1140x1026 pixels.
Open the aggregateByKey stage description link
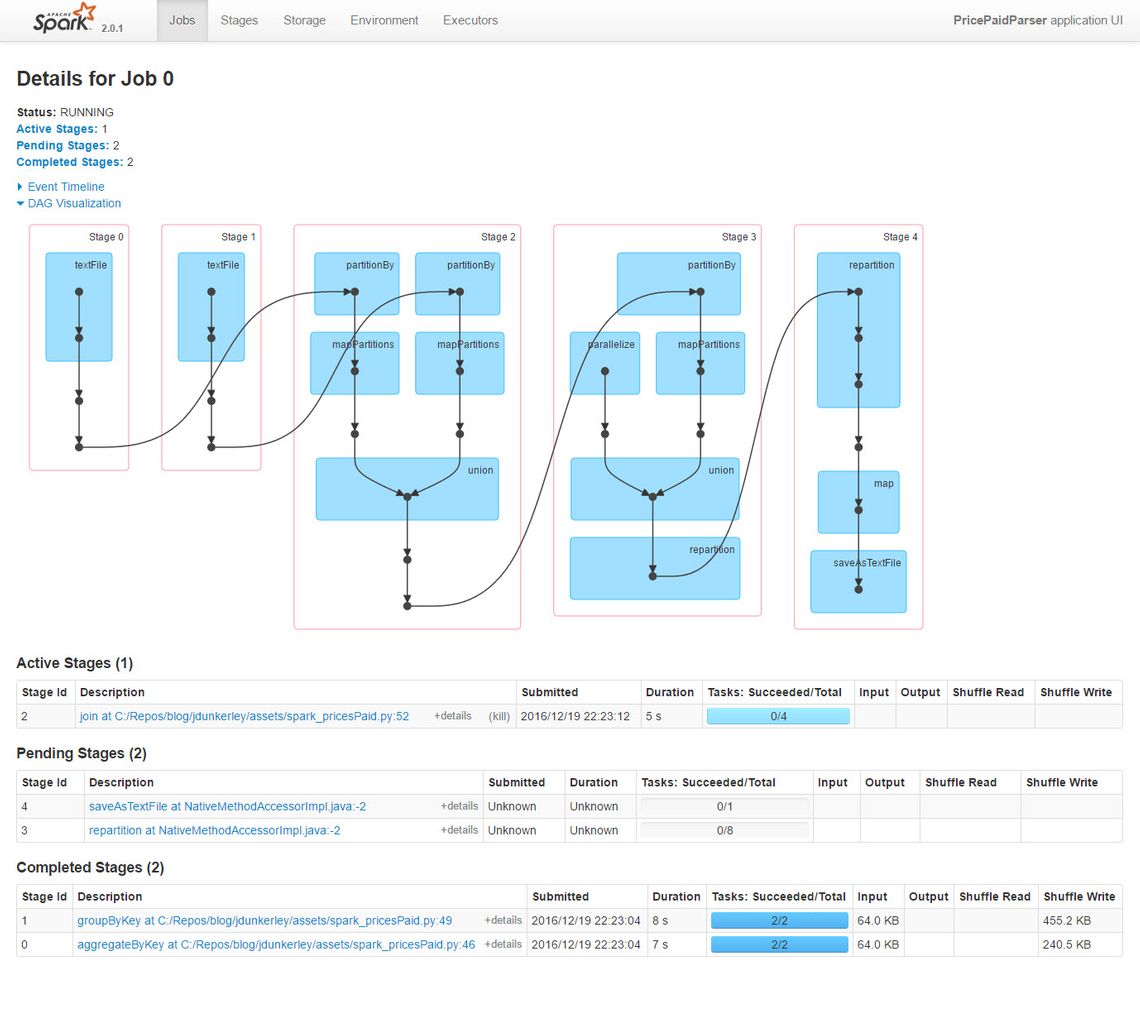tap(276, 944)
